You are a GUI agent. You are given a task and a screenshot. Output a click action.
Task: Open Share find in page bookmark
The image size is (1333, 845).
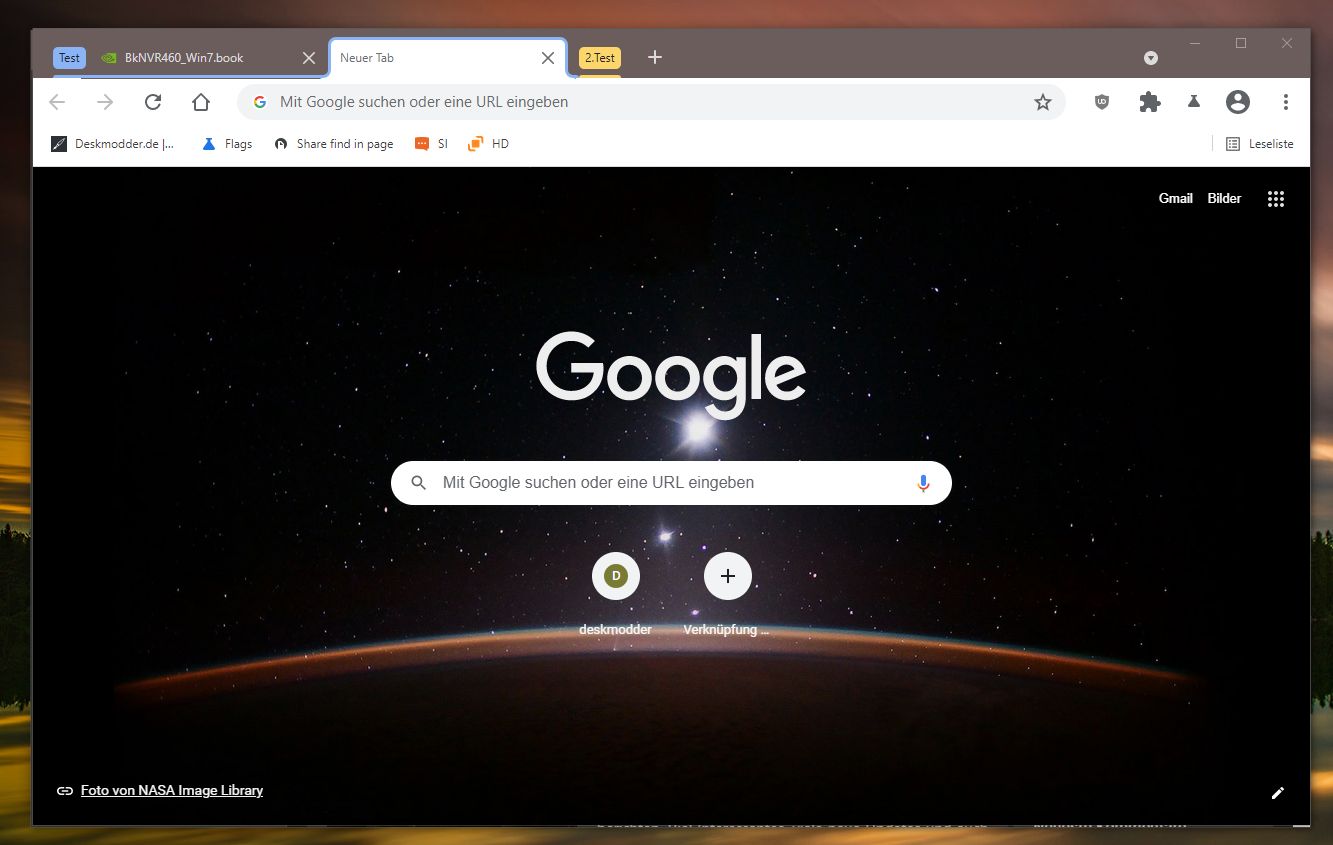click(x=334, y=144)
